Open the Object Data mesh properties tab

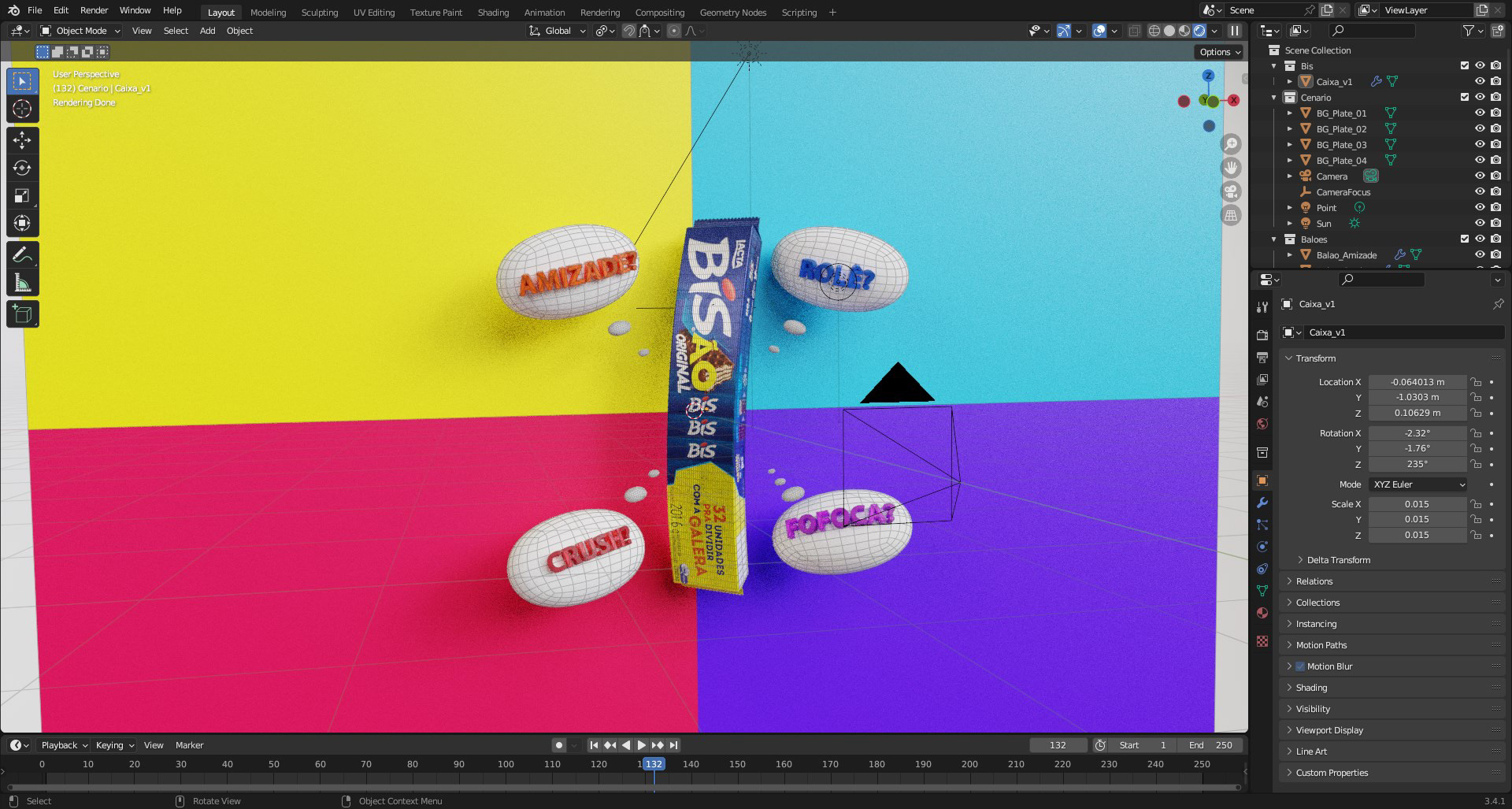click(1262, 591)
